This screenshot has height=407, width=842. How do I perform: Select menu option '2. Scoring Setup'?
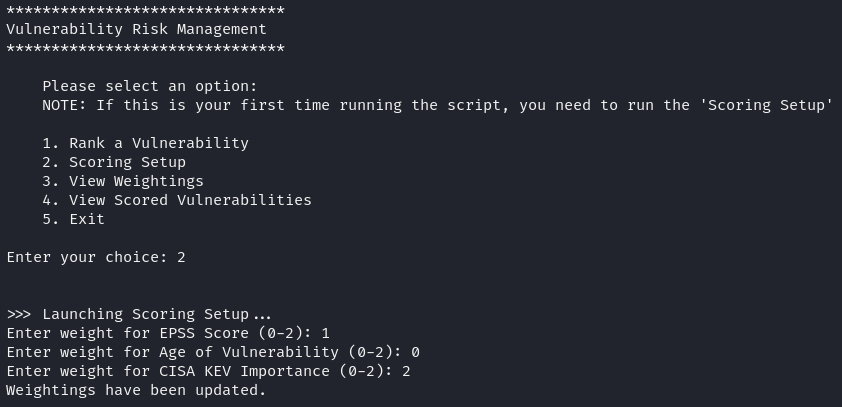[x=114, y=162]
